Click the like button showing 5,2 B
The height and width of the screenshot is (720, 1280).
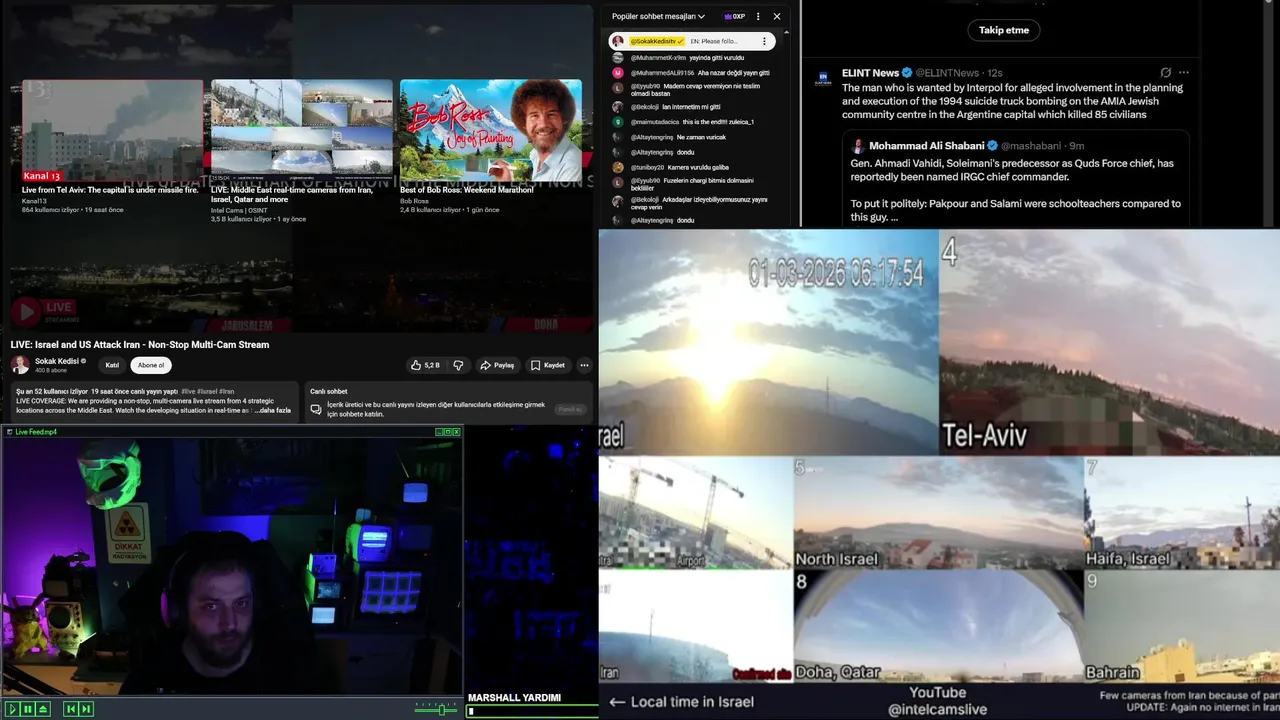(425, 365)
